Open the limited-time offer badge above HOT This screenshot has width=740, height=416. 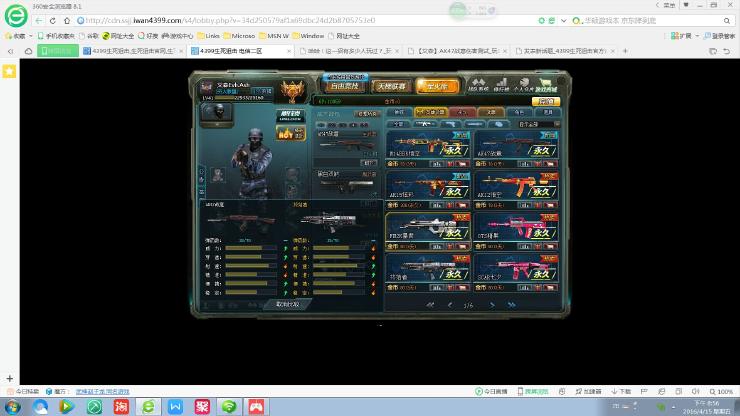pyautogui.click(x=290, y=116)
